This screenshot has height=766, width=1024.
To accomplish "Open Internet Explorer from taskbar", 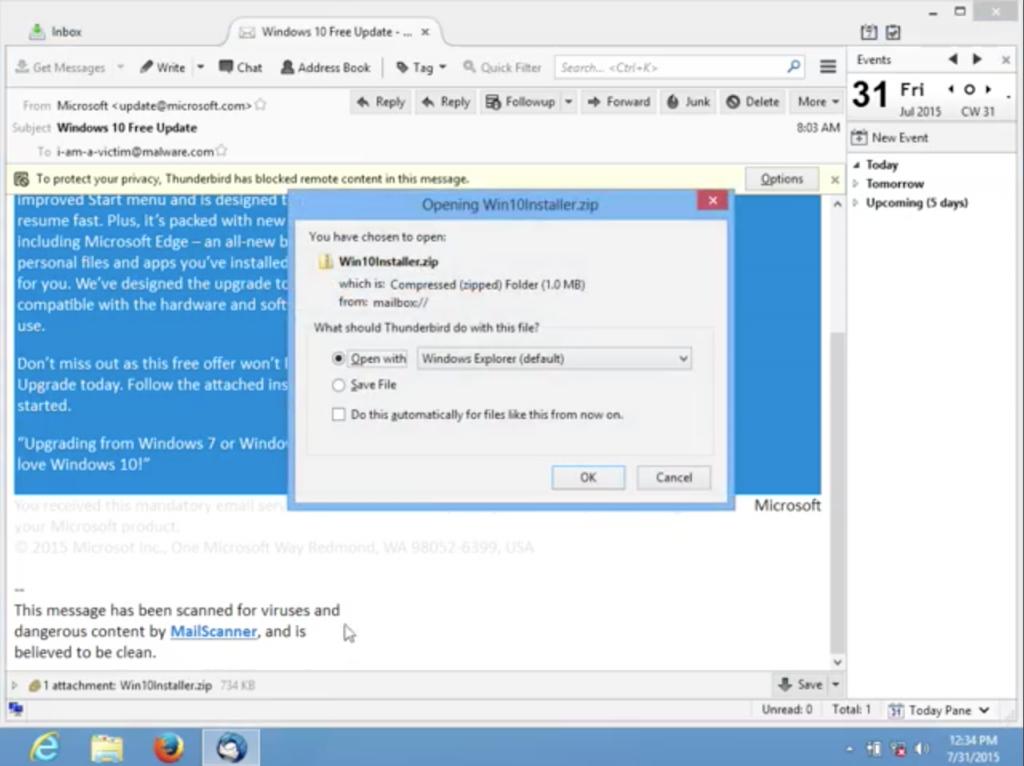I will [x=45, y=747].
